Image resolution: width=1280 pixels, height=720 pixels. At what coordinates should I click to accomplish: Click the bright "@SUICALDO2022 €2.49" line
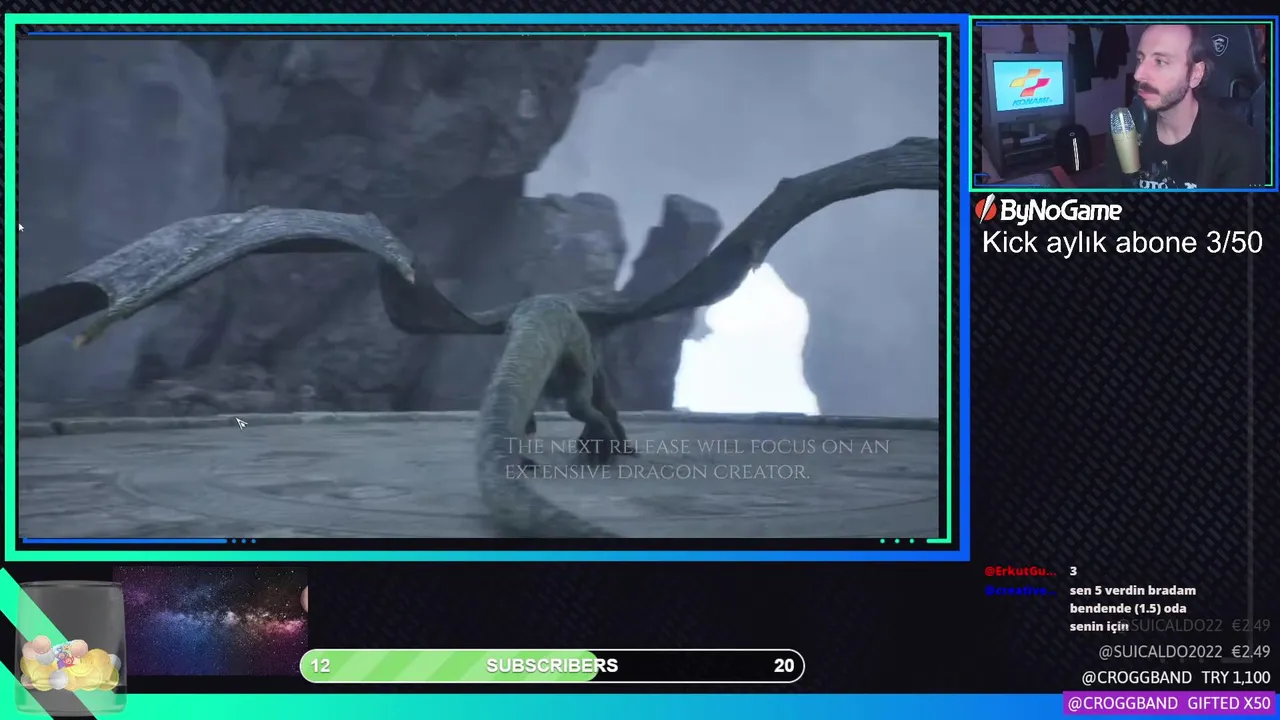pos(1184,651)
